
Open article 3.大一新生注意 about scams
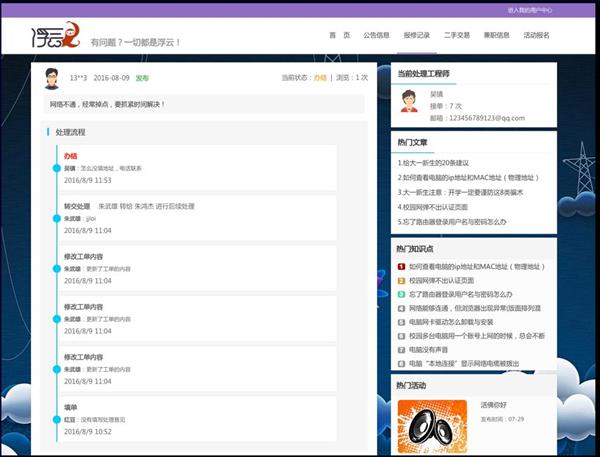point(460,192)
